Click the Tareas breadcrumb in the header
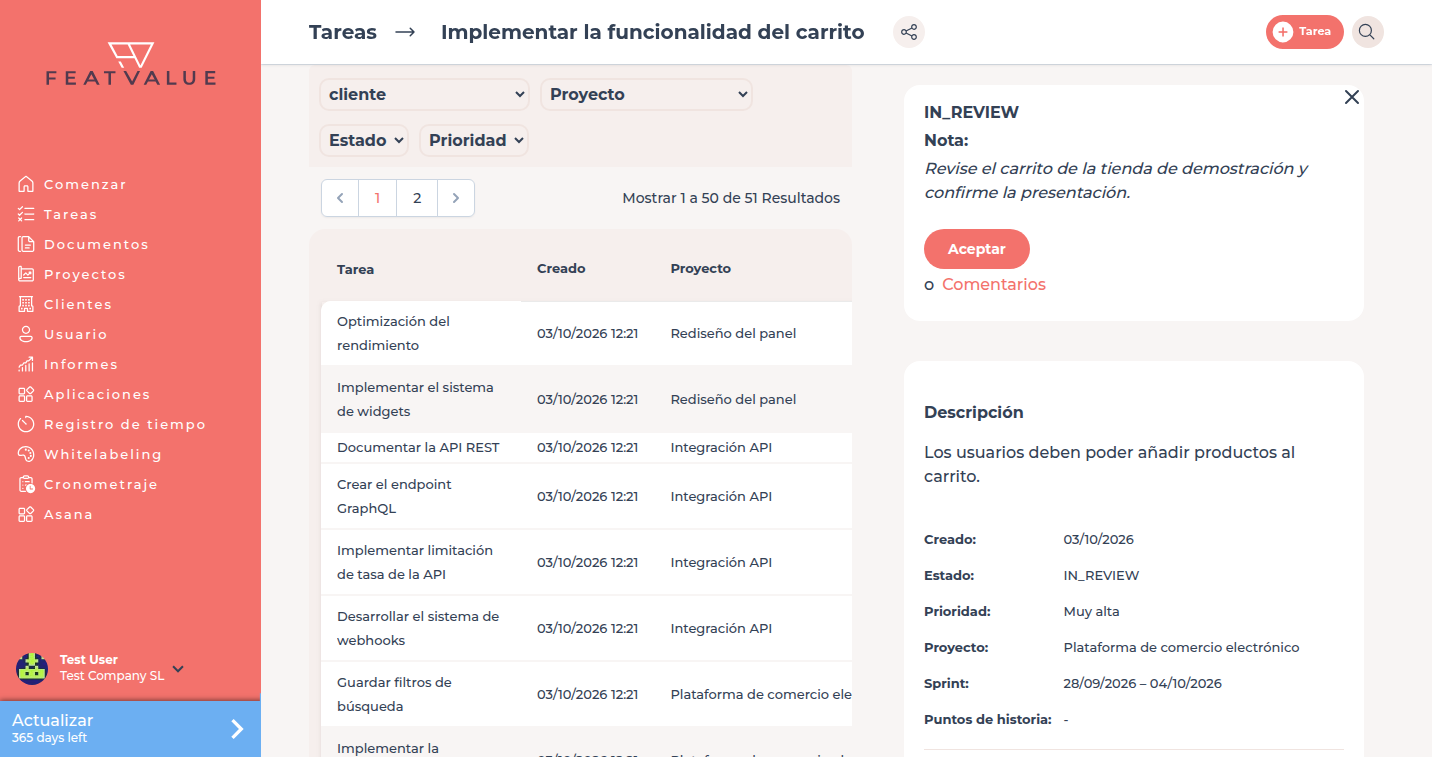 (343, 32)
